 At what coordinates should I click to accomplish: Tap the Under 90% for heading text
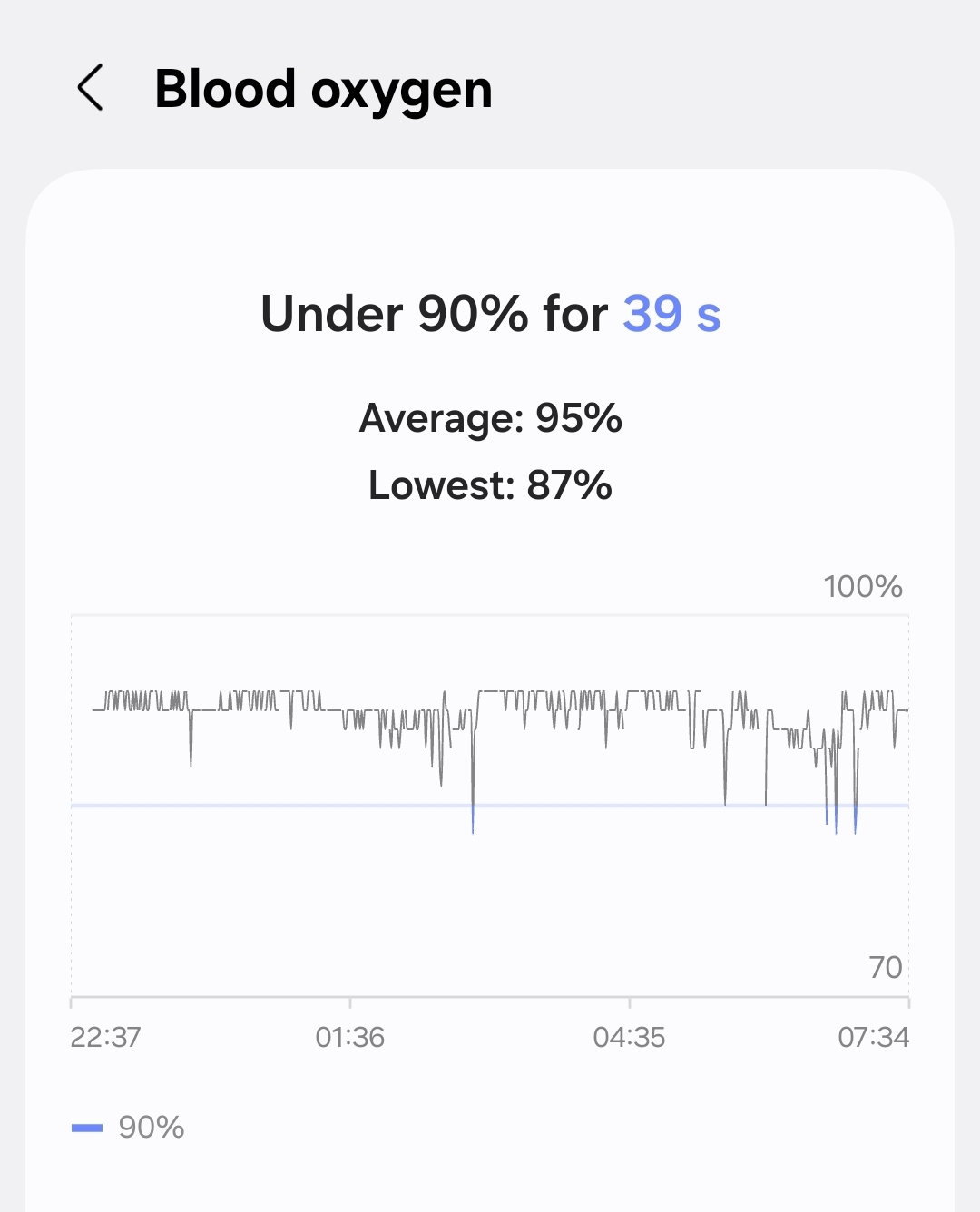tap(434, 314)
